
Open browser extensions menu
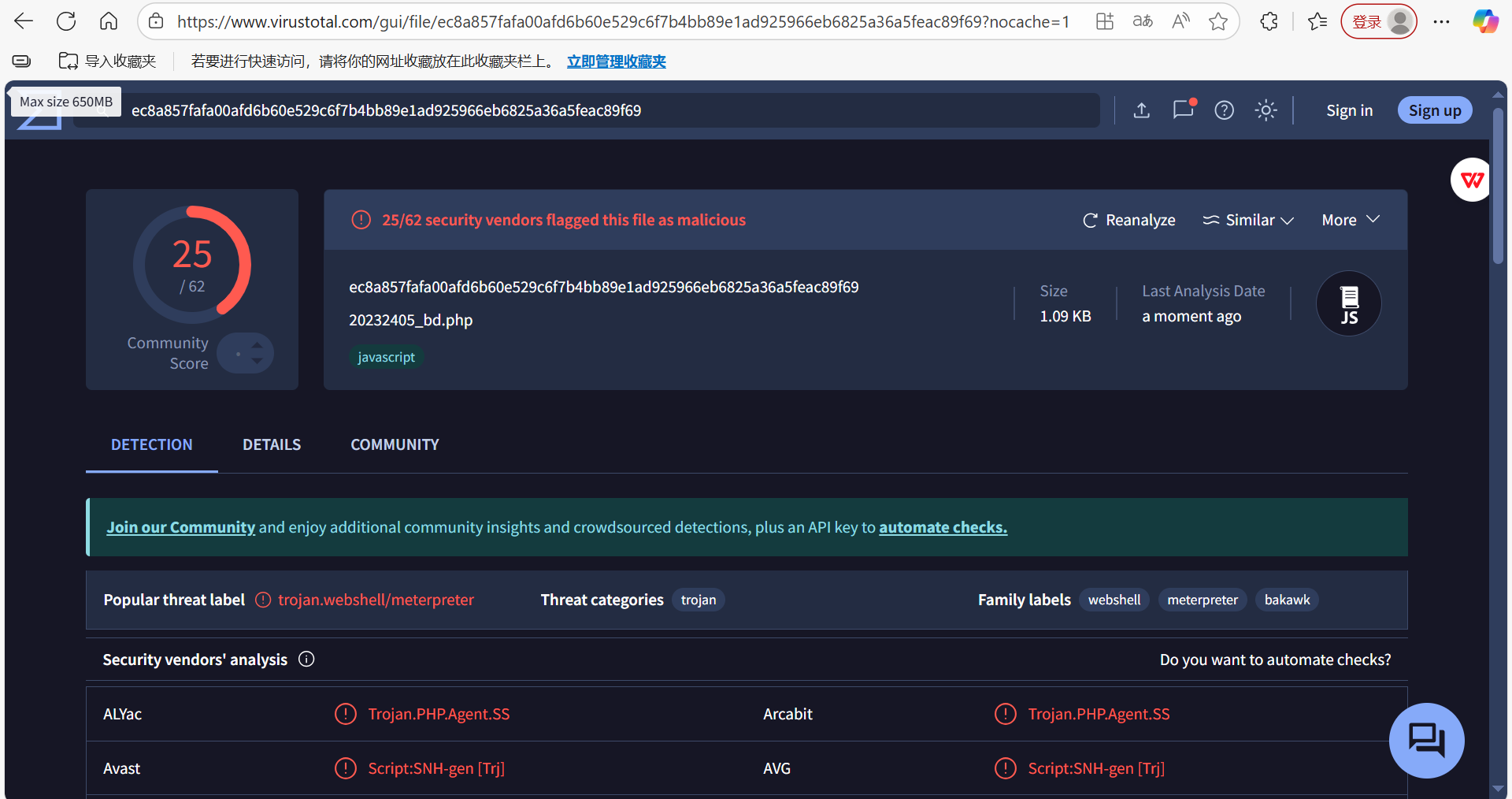click(1269, 21)
